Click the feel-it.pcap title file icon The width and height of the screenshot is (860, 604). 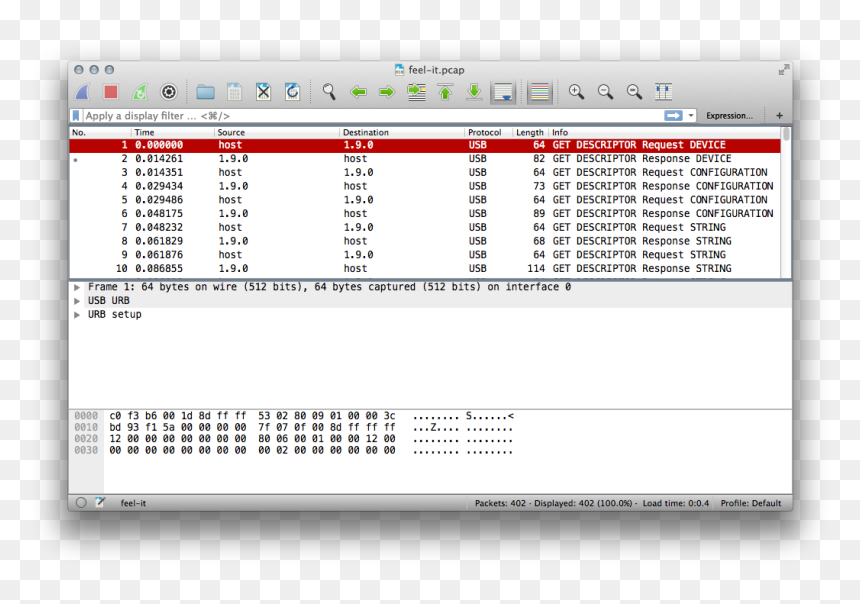(x=399, y=70)
